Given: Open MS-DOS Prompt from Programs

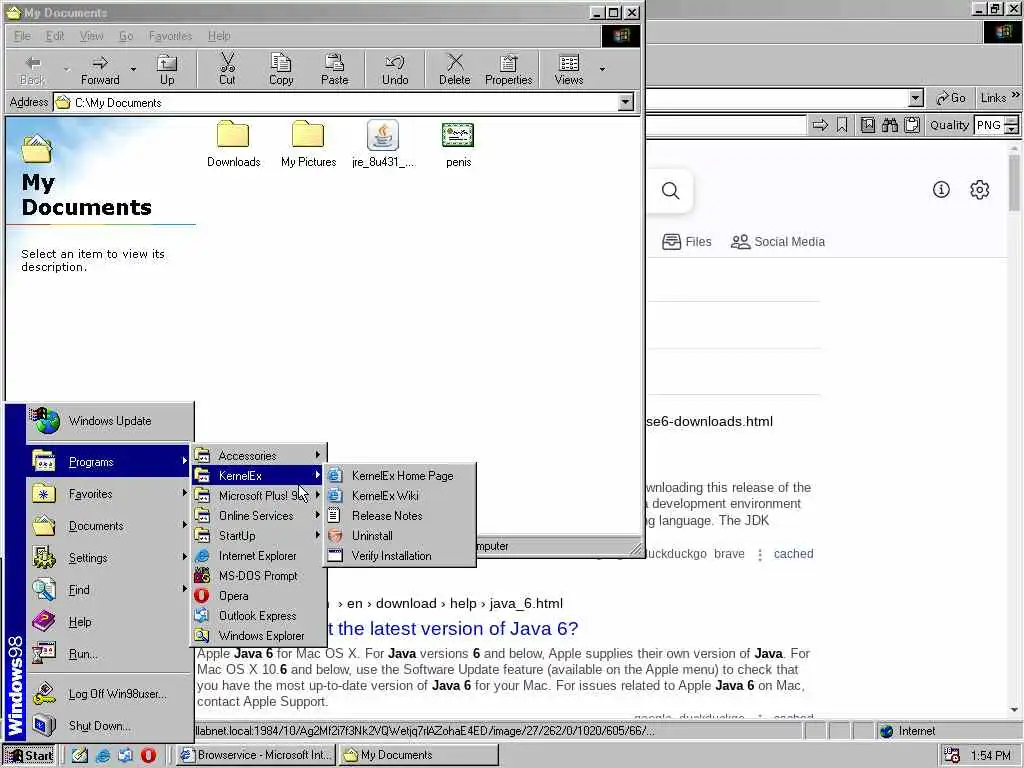Looking at the screenshot, I should pos(259,575).
